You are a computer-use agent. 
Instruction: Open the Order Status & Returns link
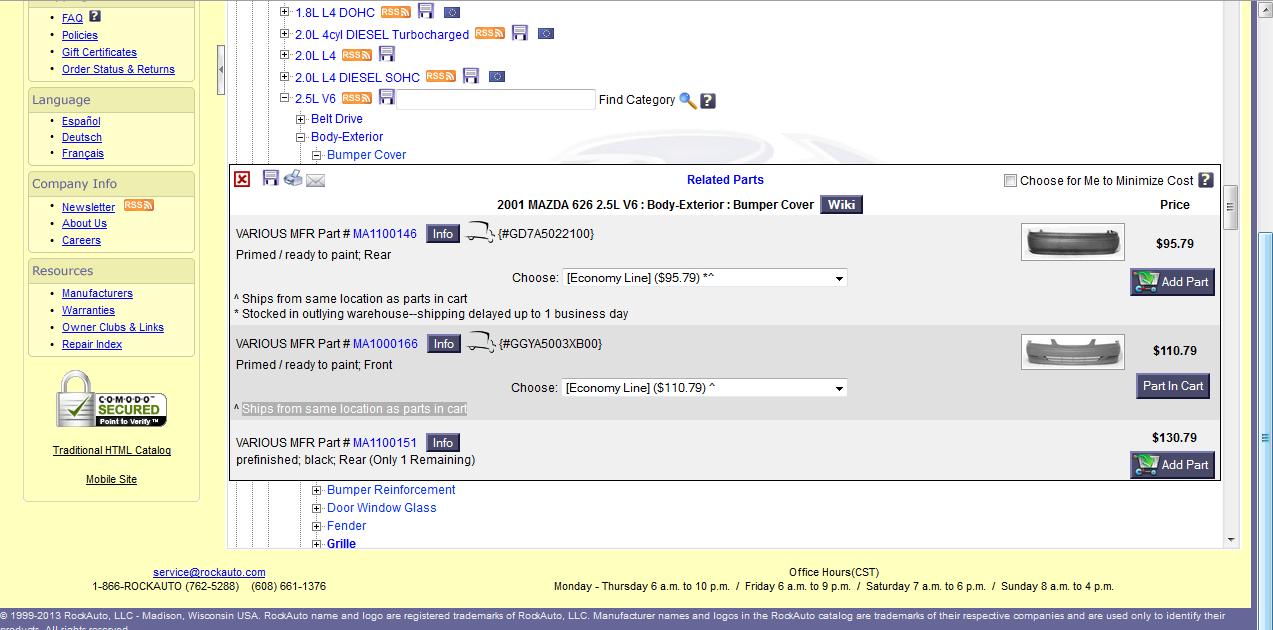[118, 69]
